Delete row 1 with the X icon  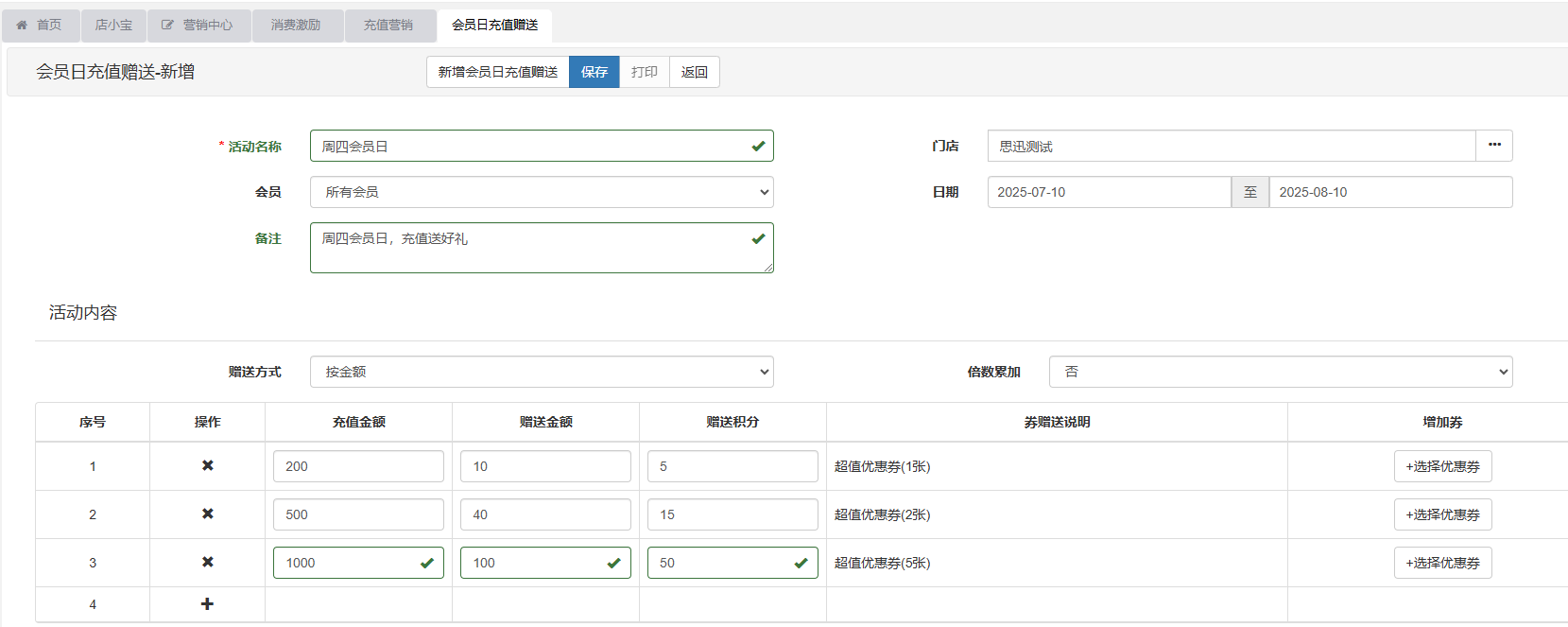point(207,466)
